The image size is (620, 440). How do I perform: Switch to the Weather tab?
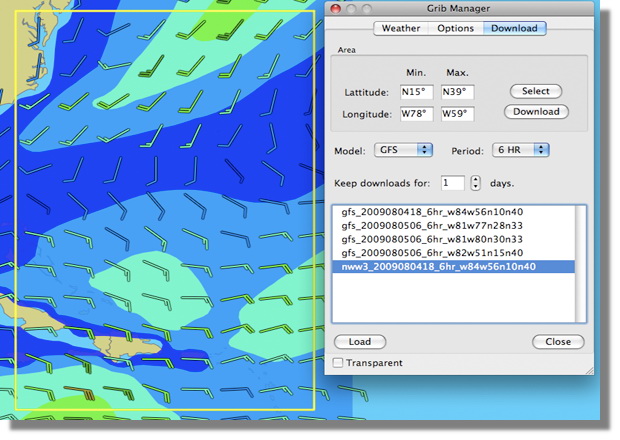(x=400, y=28)
